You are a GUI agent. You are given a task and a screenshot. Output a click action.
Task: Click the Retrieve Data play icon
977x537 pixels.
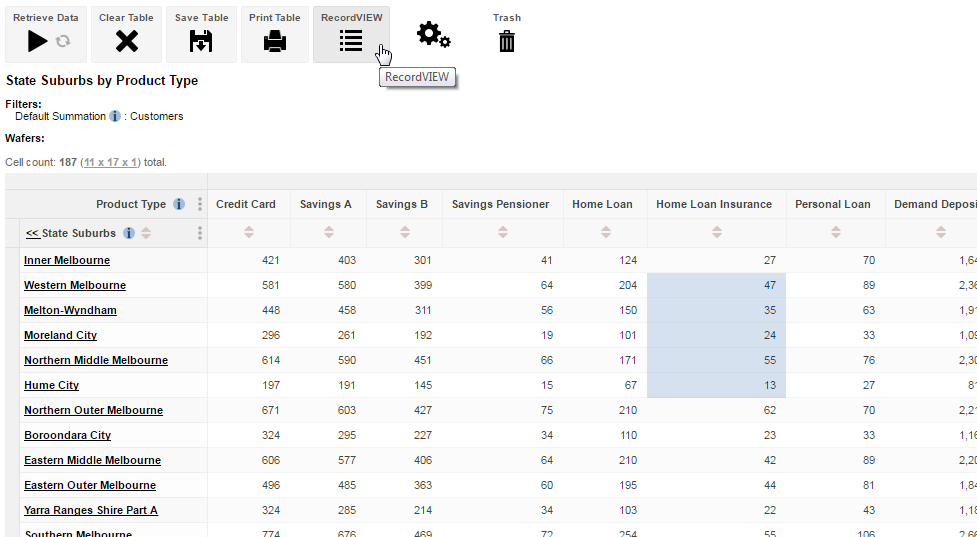pyautogui.click(x=38, y=41)
